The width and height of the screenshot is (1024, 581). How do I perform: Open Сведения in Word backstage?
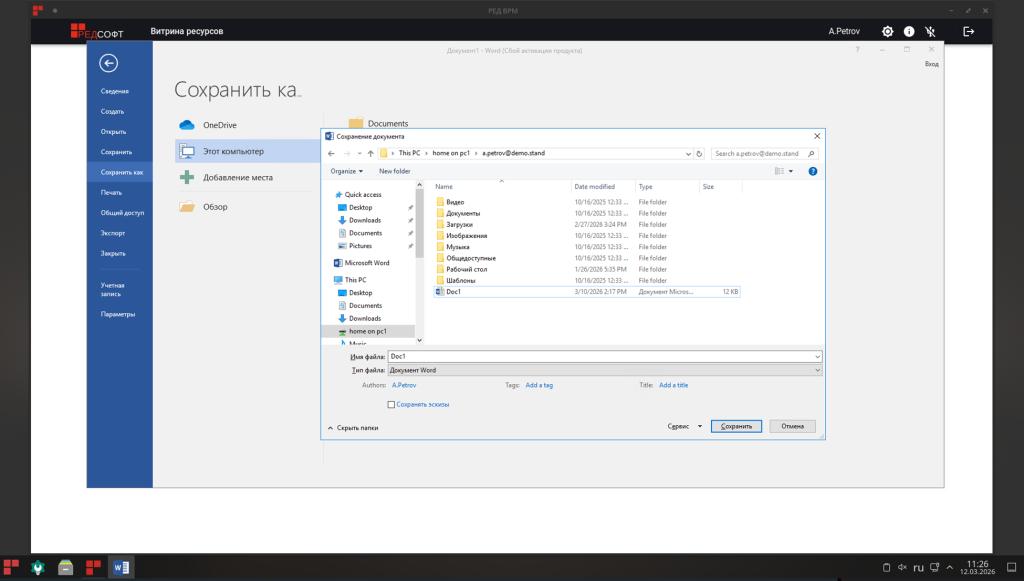114,91
